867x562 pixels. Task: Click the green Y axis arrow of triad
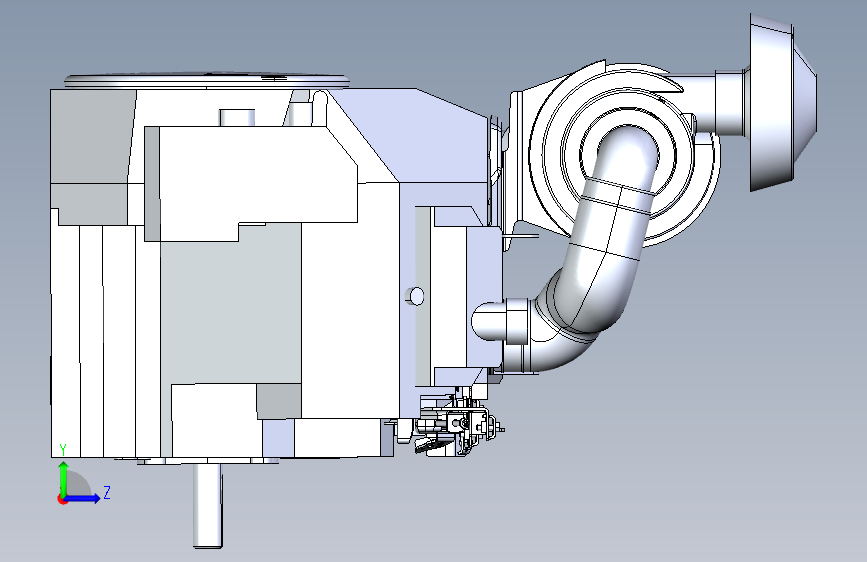click(64, 478)
